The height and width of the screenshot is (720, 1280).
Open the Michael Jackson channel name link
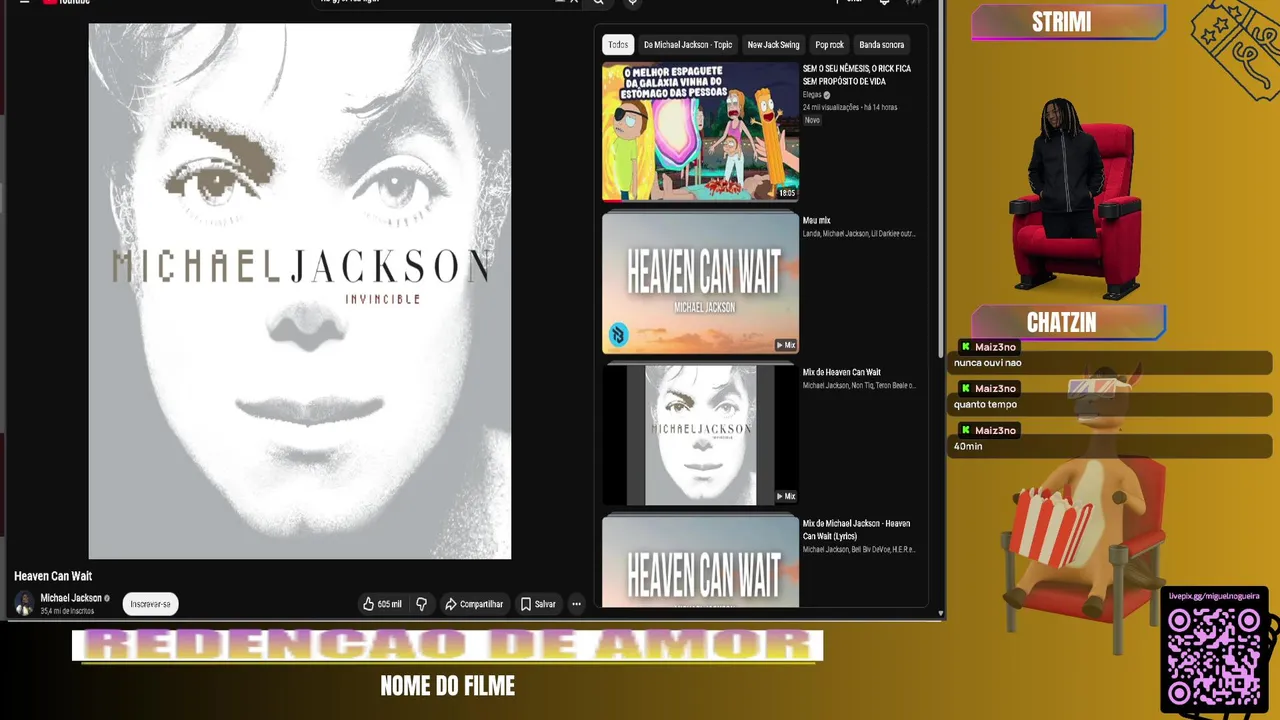pyautogui.click(x=71, y=598)
